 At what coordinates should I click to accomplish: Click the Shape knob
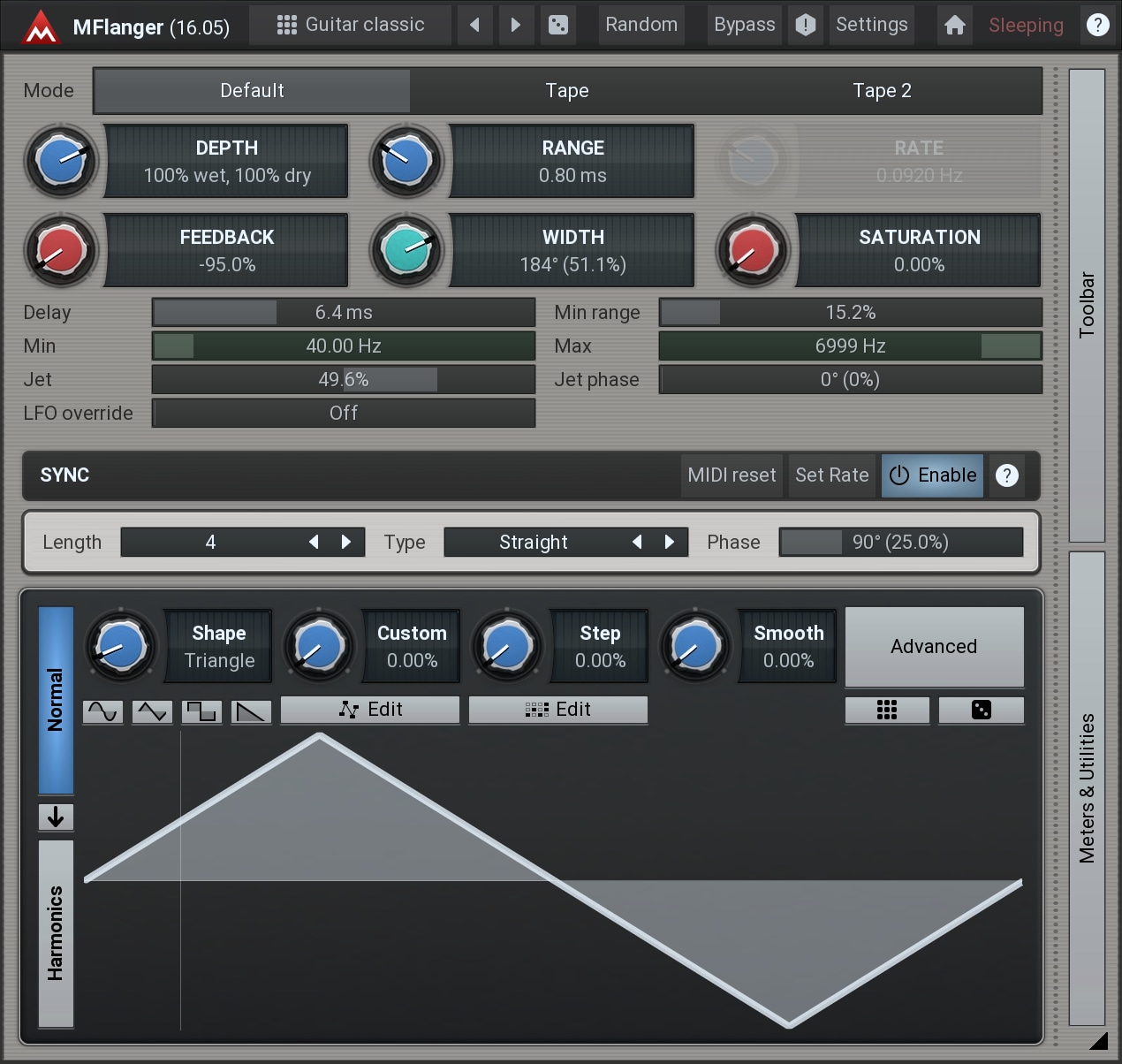point(121,646)
